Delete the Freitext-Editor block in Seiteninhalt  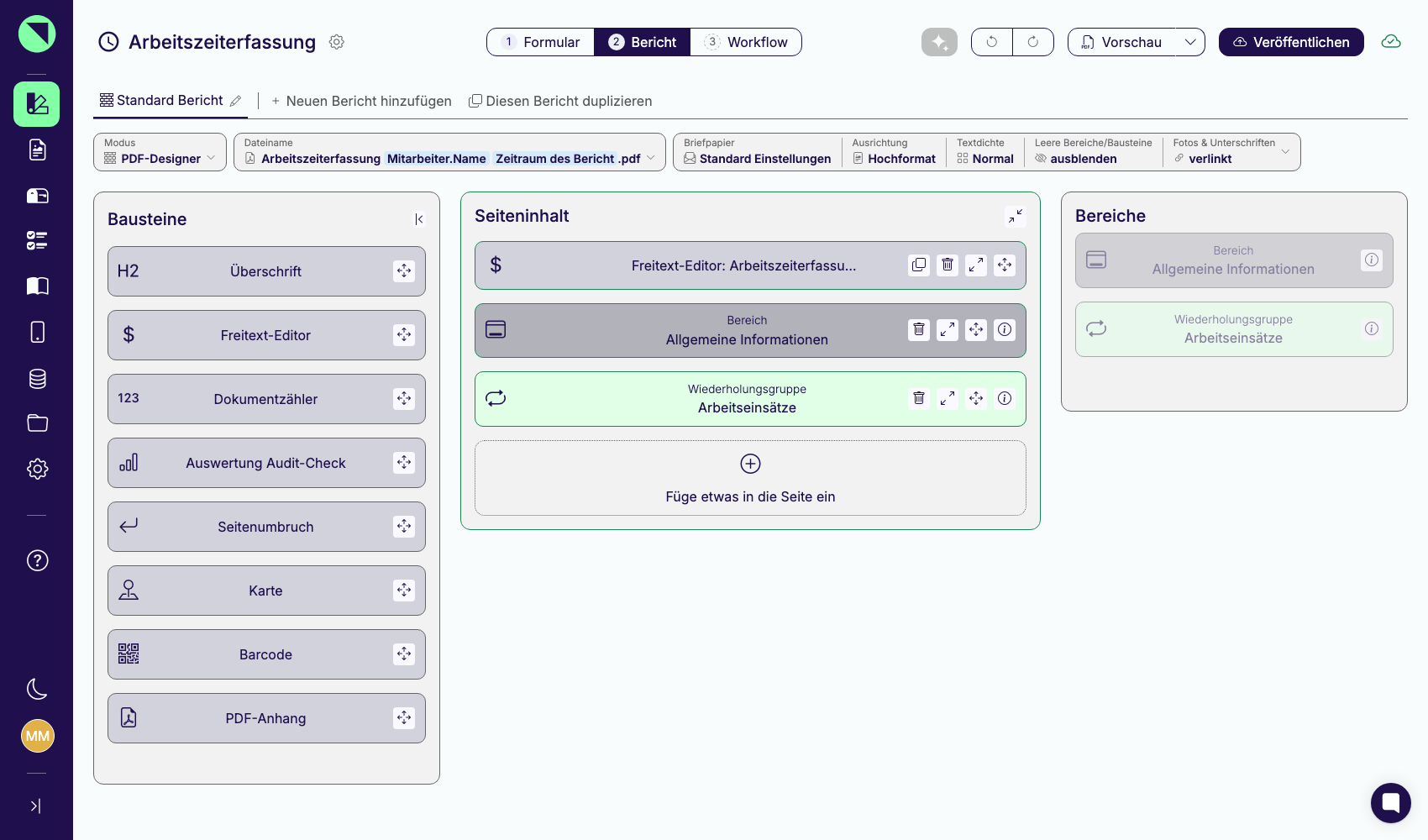[948, 265]
